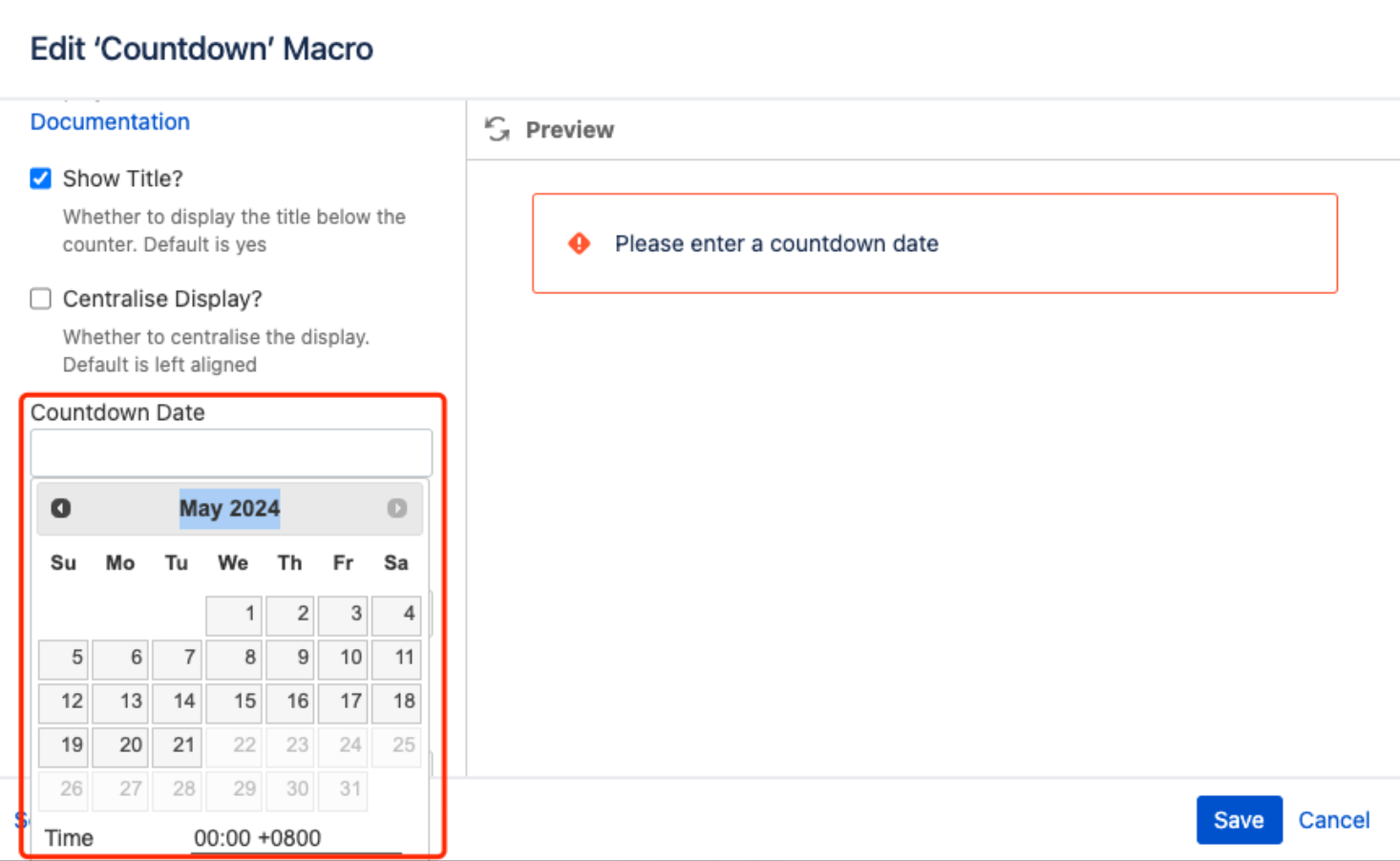This screenshot has height=861, width=1400.
Task: Select May 5 in the calendar
Action: point(64,658)
